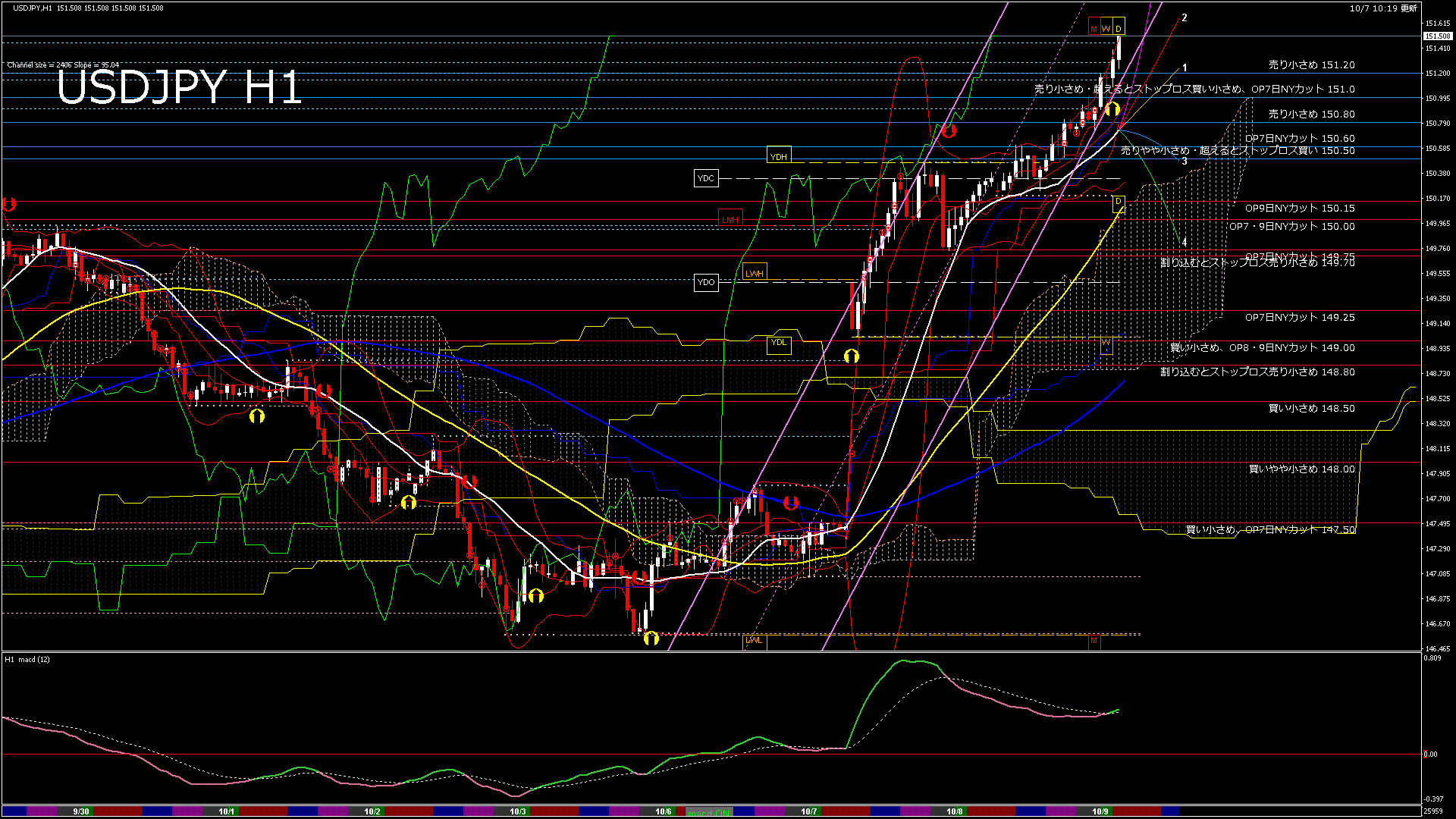1456x819 pixels.
Task: Click the 買い小さめ 148.50 level label
Action: point(1311,409)
